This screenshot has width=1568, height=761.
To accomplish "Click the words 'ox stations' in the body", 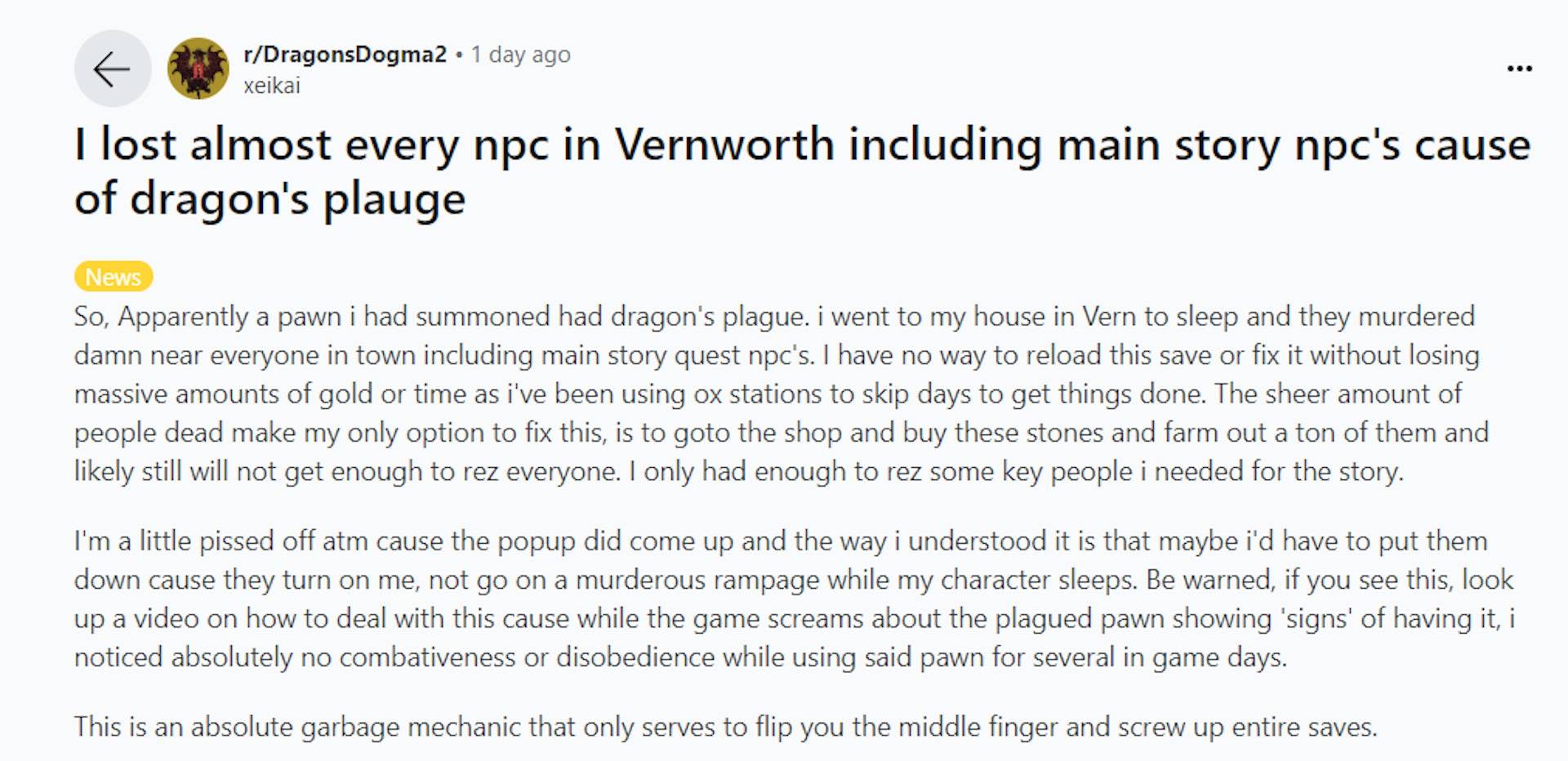I will tap(759, 394).
